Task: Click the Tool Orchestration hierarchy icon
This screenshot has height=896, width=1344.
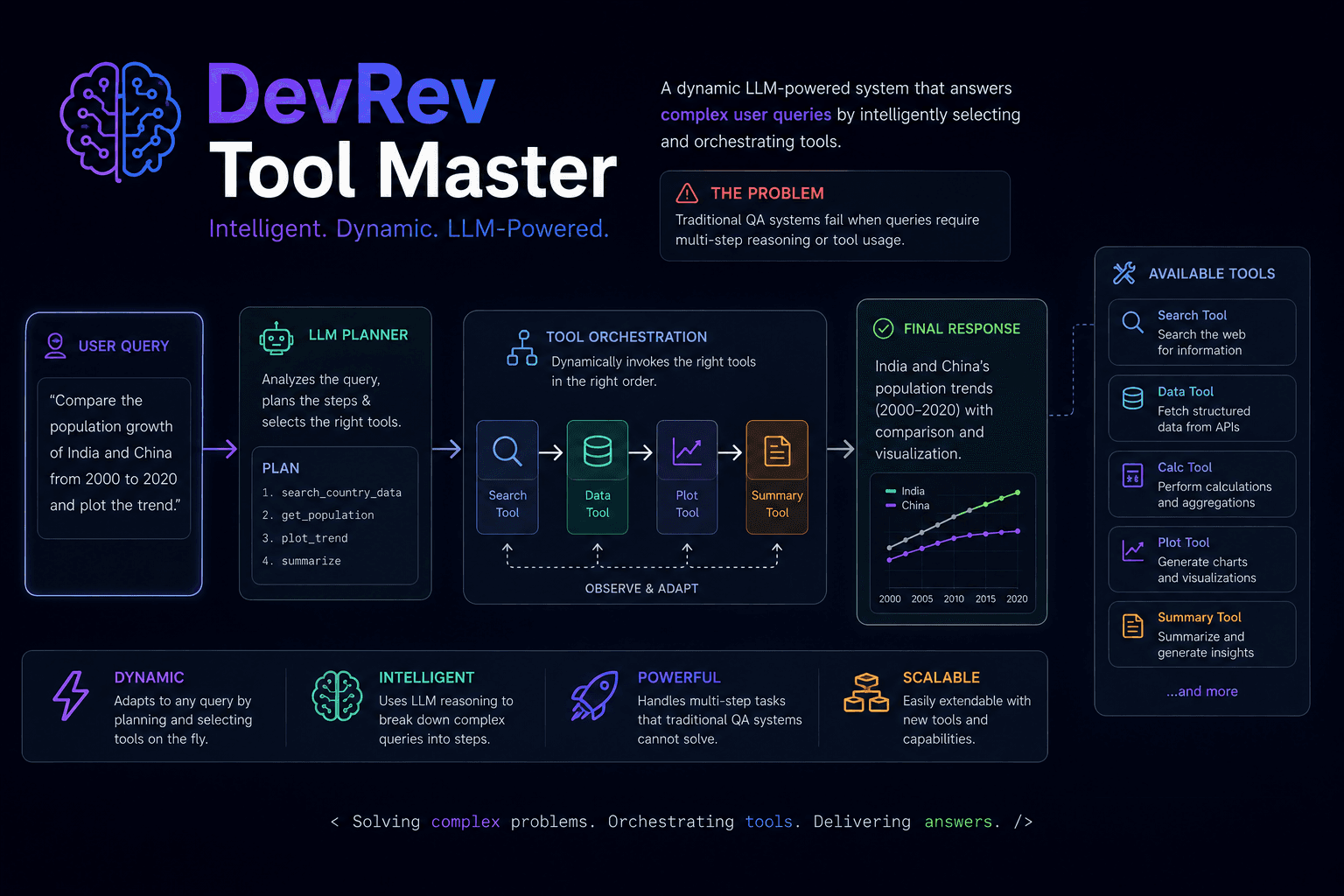Action: [522, 347]
